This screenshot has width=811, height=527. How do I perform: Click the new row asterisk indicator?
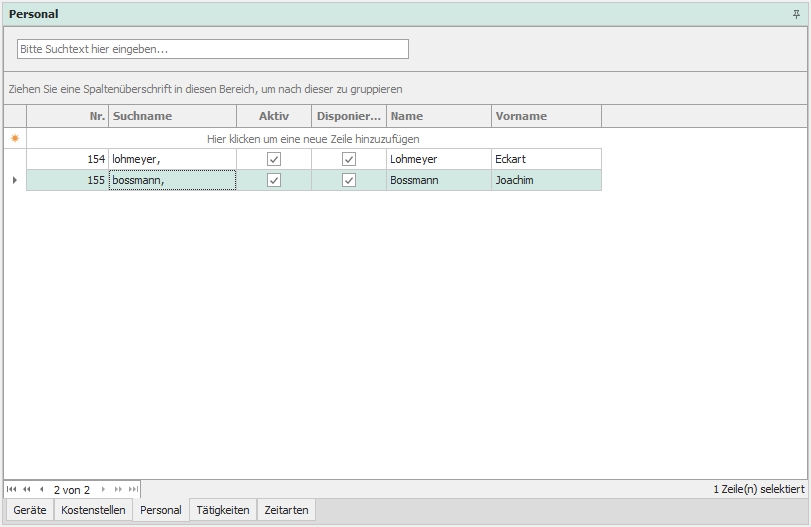click(x=14, y=139)
